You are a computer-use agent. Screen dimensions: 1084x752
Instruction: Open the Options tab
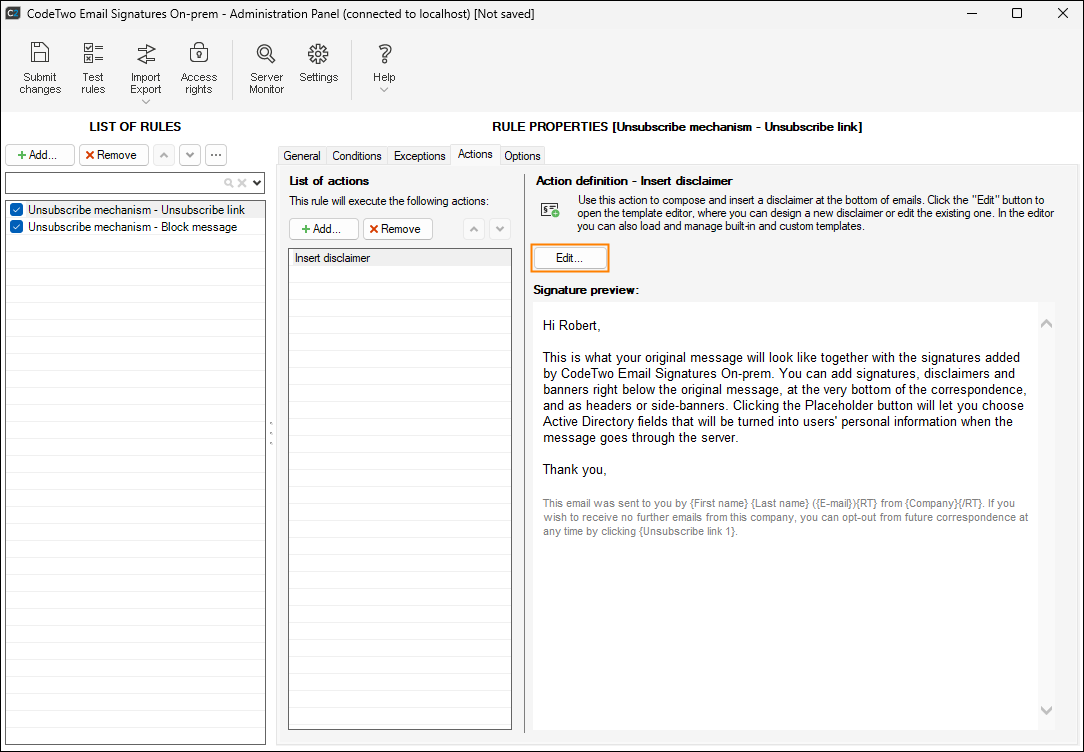(522, 156)
